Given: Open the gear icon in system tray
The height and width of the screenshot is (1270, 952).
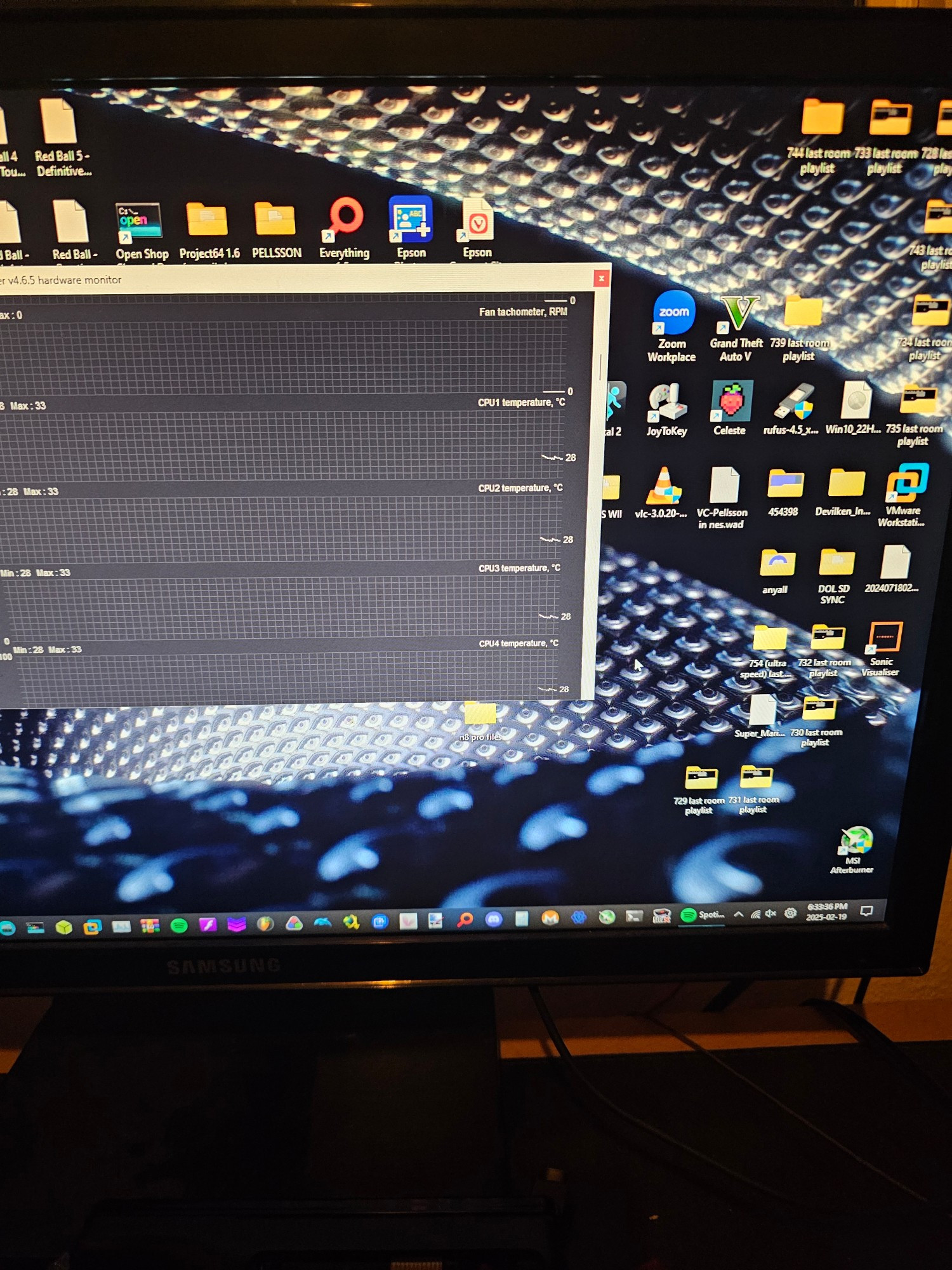Looking at the screenshot, I should [x=791, y=913].
